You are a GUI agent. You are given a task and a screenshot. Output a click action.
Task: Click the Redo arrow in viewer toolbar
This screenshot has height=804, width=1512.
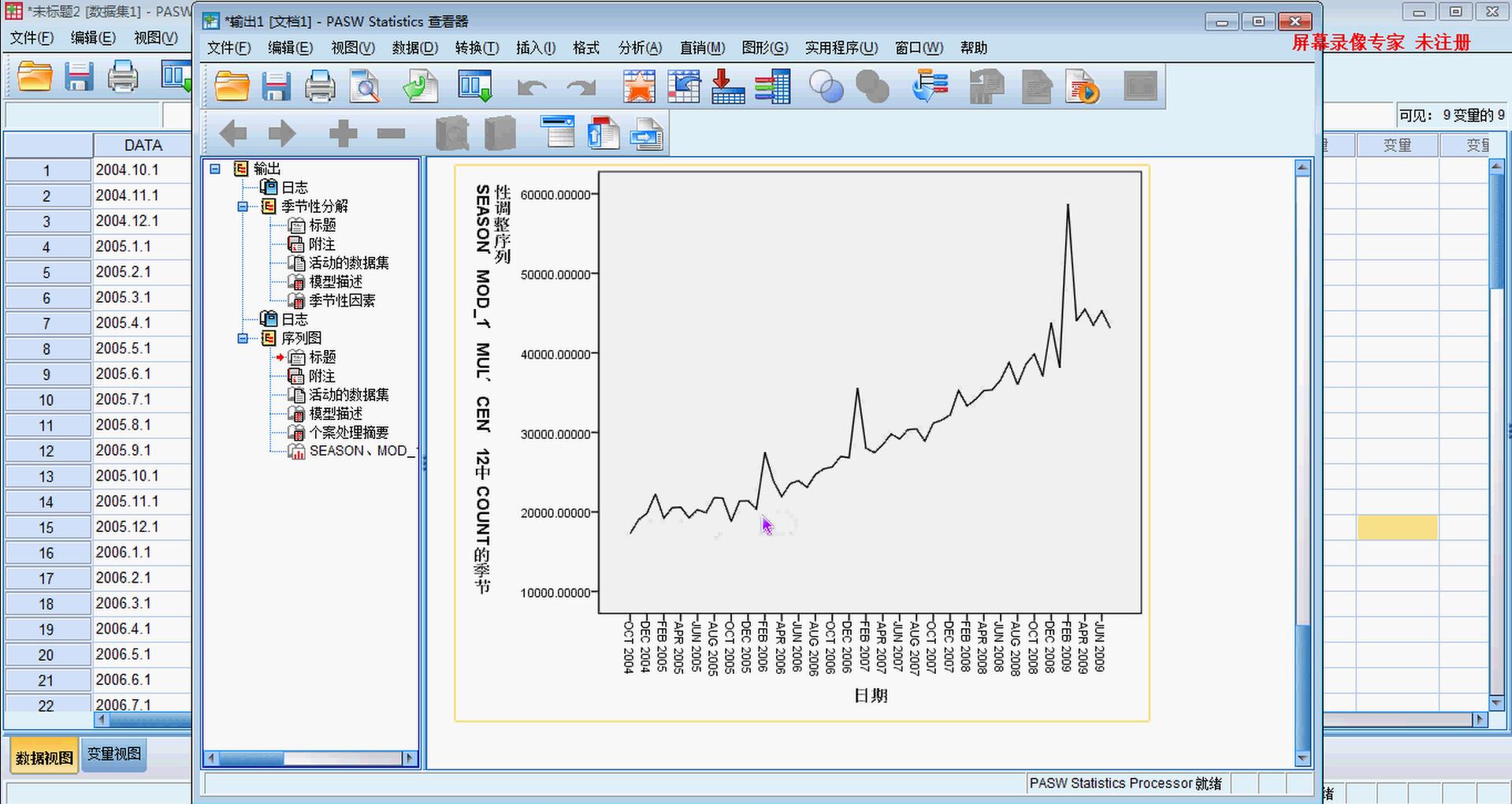[x=581, y=87]
